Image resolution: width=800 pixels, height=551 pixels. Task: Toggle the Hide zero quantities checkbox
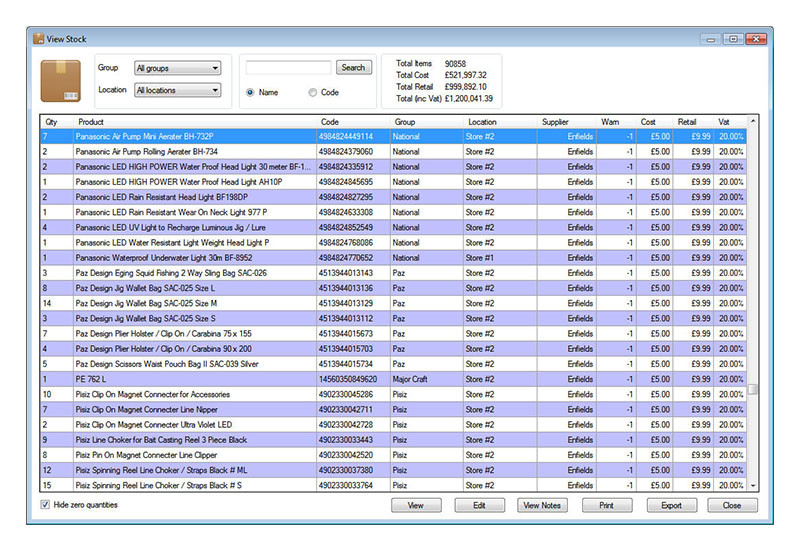[x=45, y=505]
